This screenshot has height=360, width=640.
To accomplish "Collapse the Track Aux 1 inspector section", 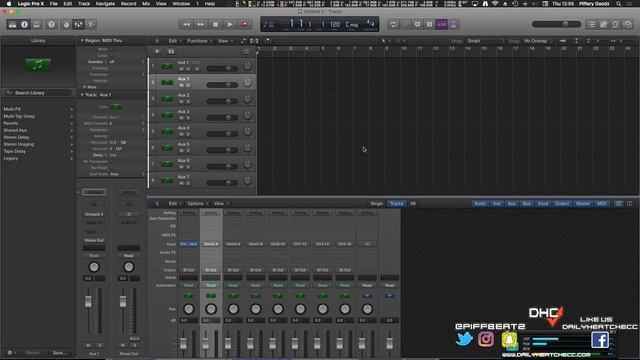I will coord(82,95).
